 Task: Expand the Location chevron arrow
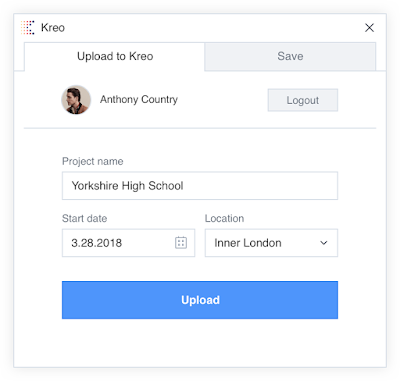pyautogui.click(x=323, y=243)
